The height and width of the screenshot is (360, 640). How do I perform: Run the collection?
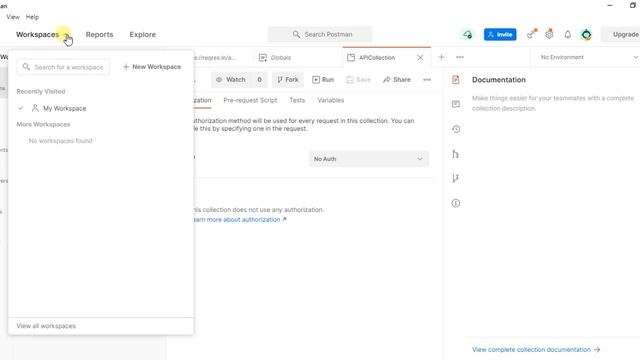click(323, 80)
